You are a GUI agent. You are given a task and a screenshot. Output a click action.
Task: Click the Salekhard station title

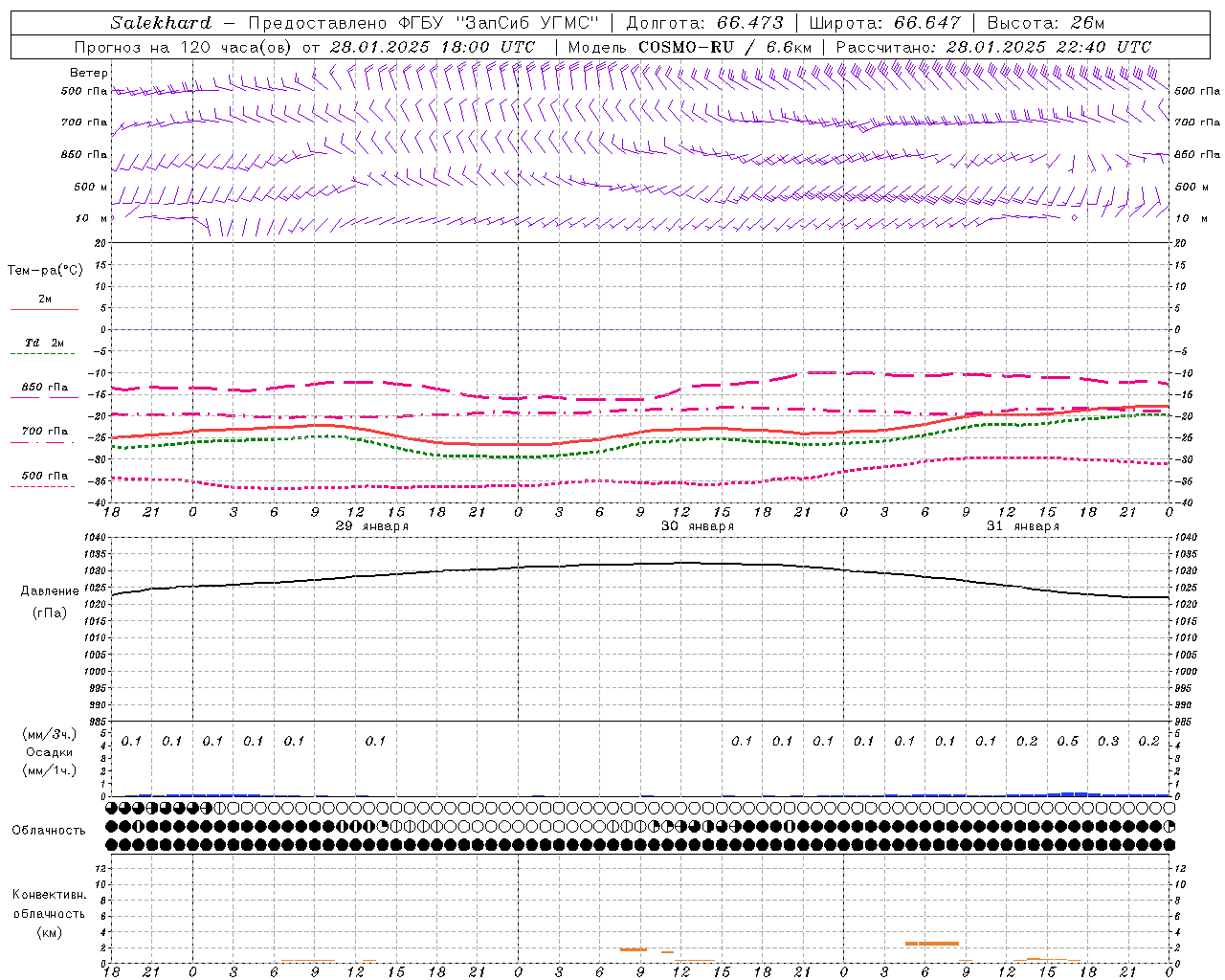161,23
